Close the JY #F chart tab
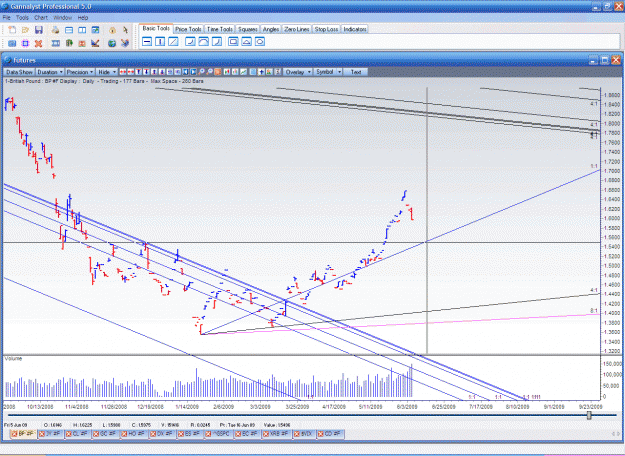 pos(42,434)
